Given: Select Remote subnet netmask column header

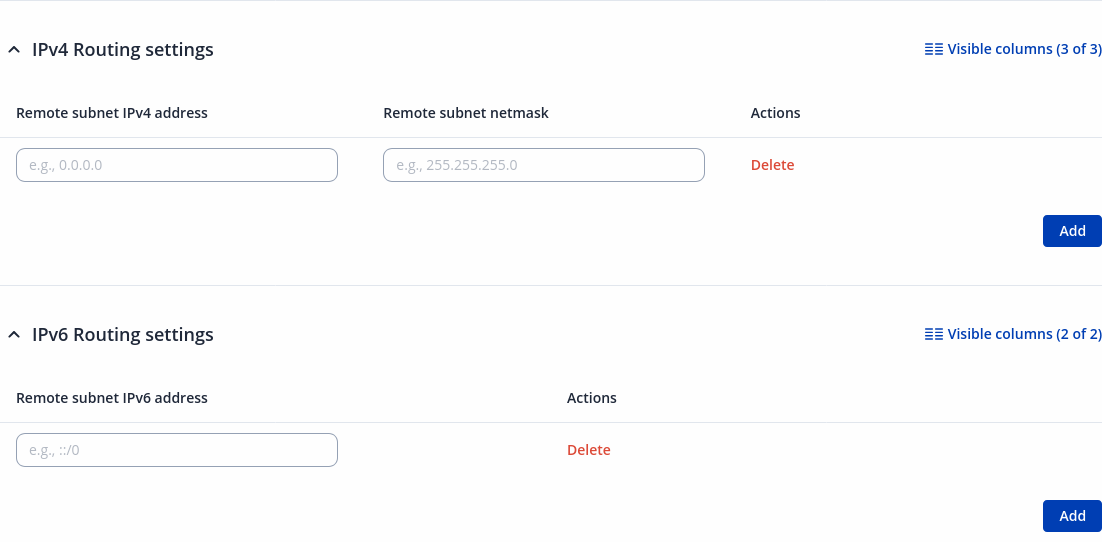Looking at the screenshot, I should [x=466, y=113].
